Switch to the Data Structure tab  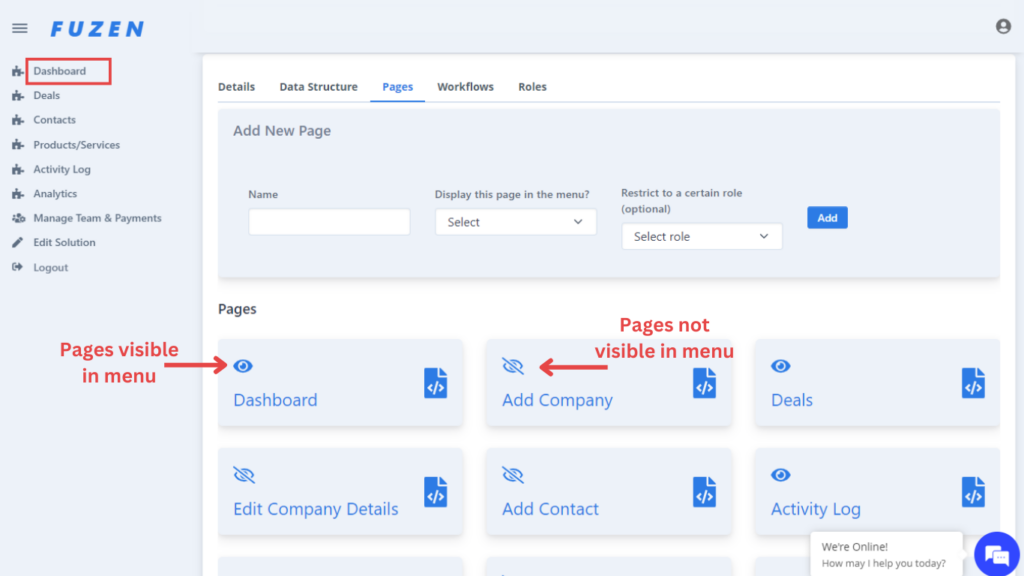tap(319, 87)
